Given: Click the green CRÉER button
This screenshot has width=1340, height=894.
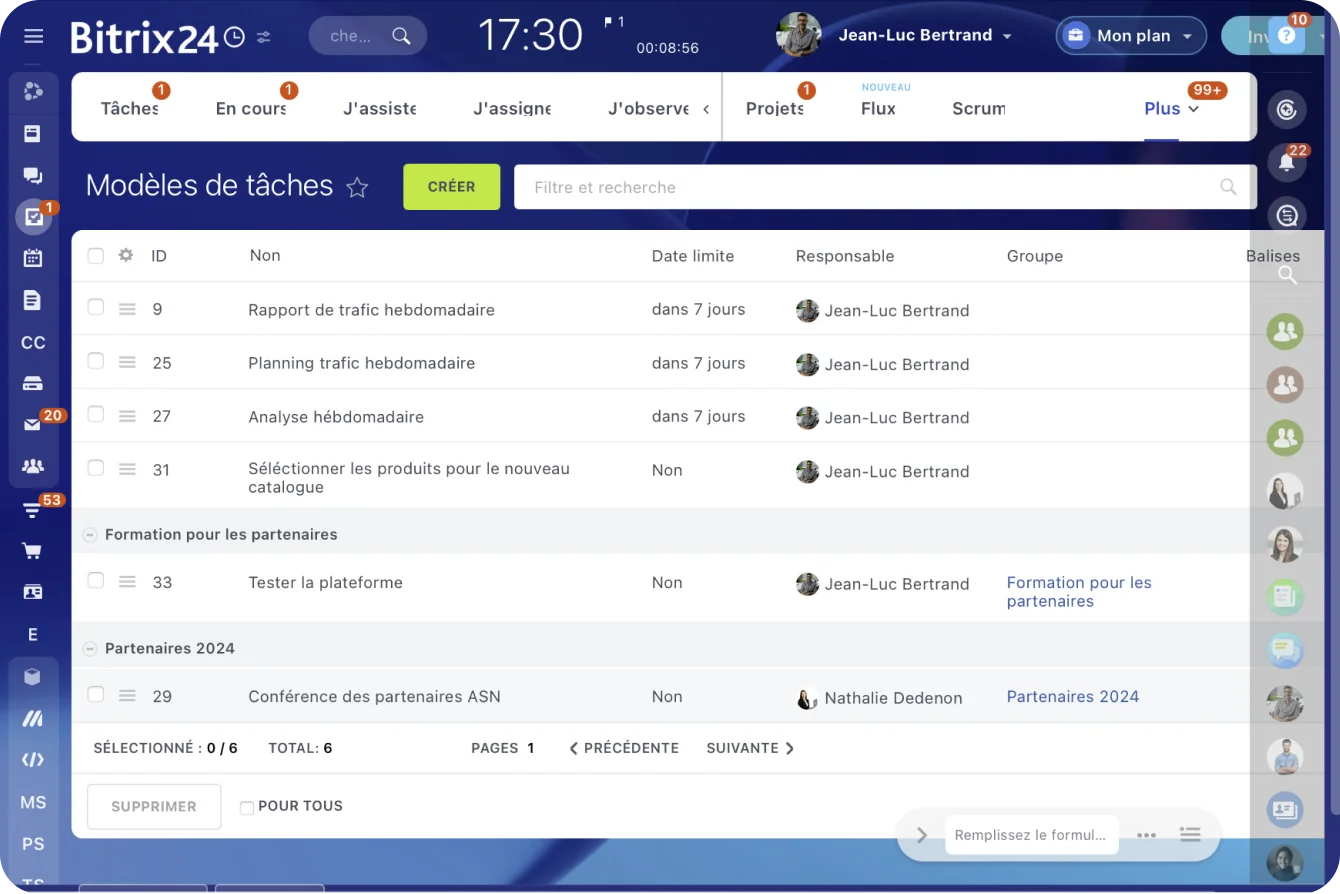Looking at the screenshot, I should [x=451, y=187].
